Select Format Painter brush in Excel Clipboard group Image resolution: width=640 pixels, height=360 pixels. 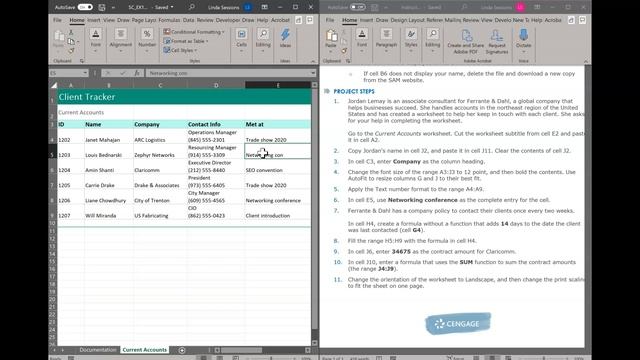pos(71,51)
